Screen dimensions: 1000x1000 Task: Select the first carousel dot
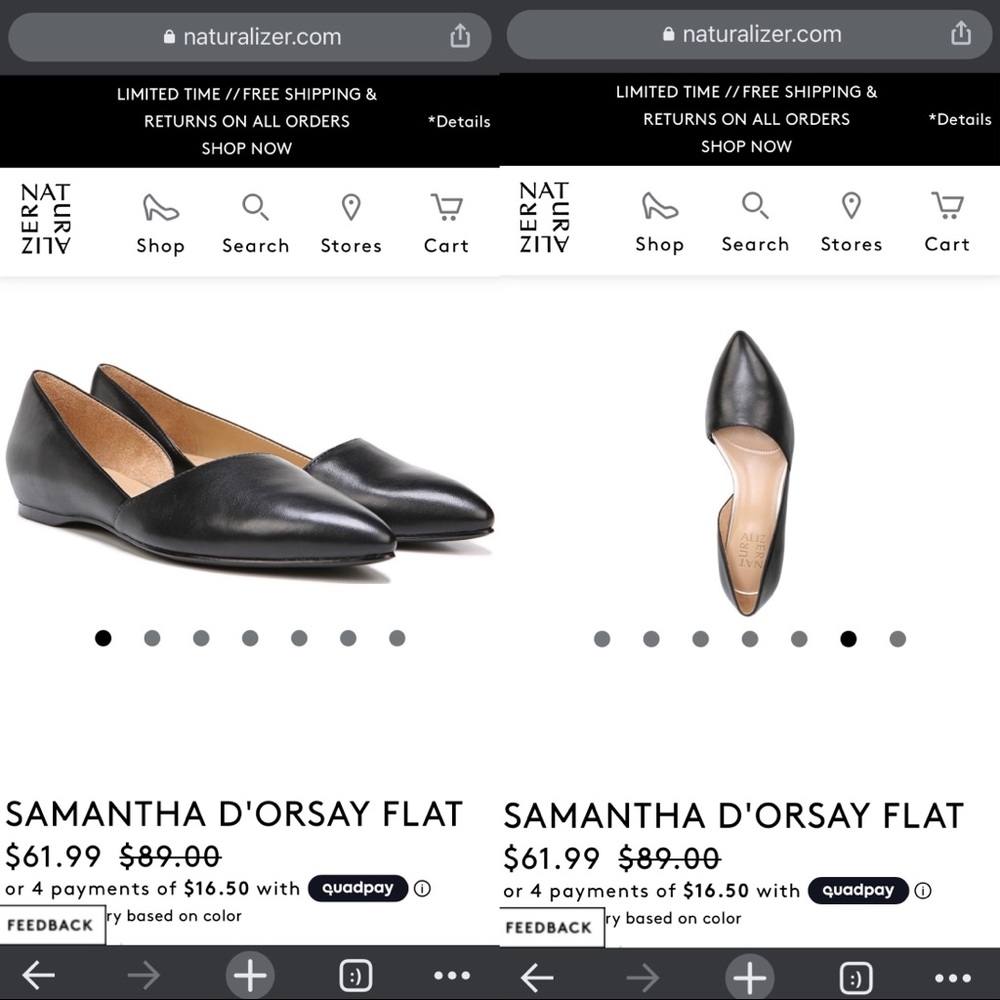[x=103, y=637]
